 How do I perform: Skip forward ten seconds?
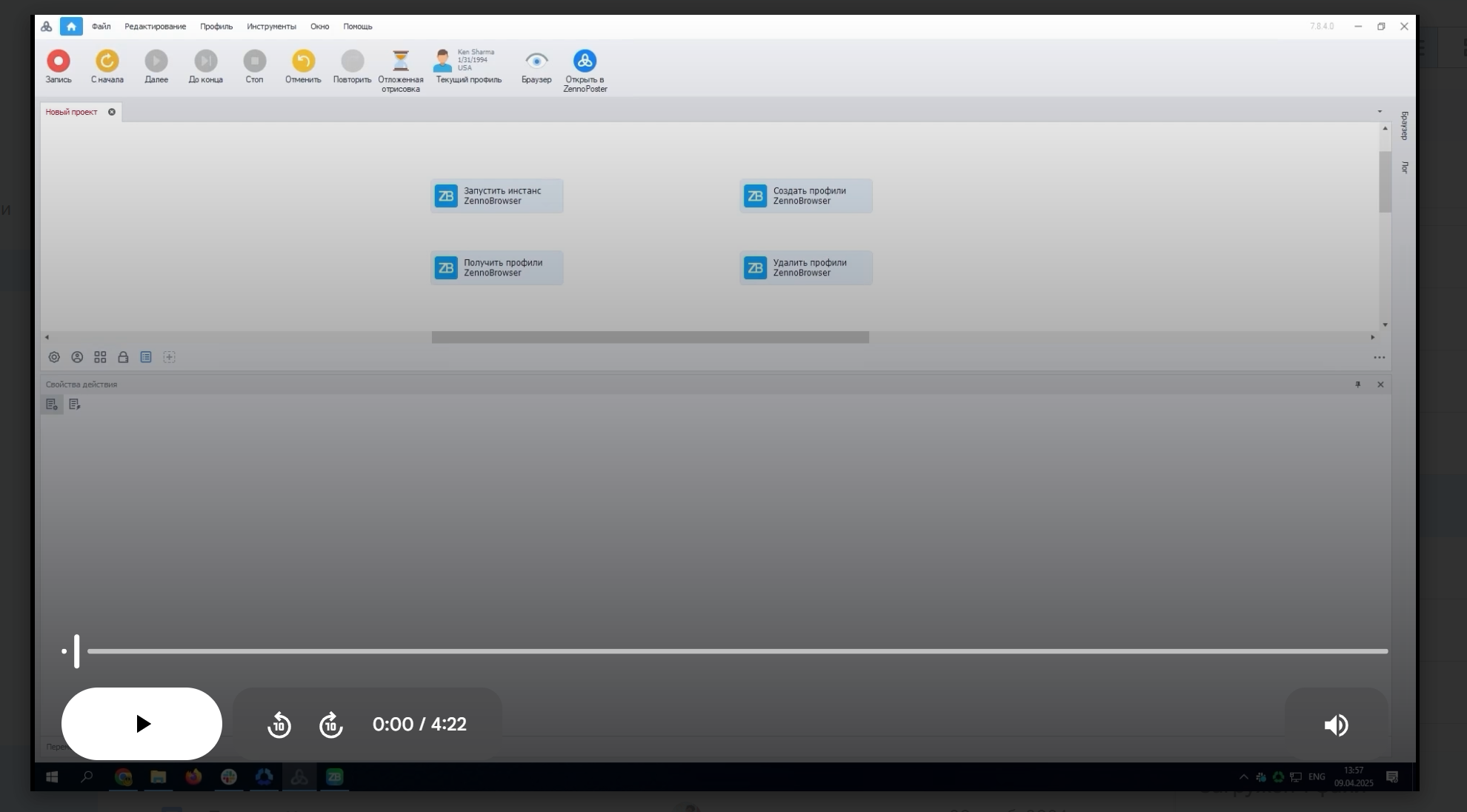tap(331, 725)
